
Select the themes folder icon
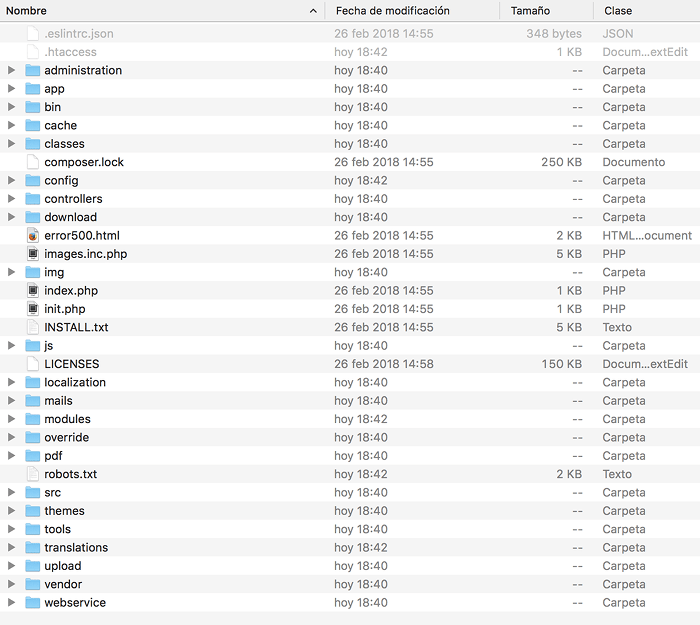(x=32, y=511)
